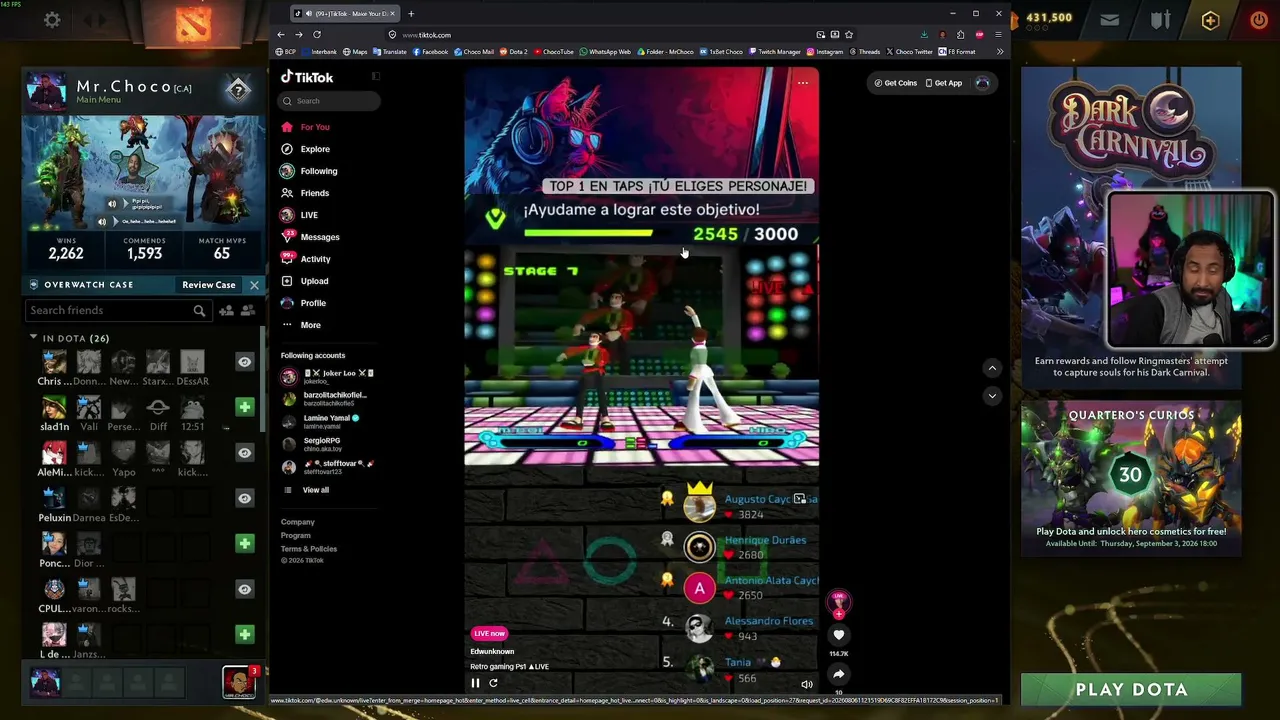Expand the Company footer section
The image size is (1280, 720).
298,522
